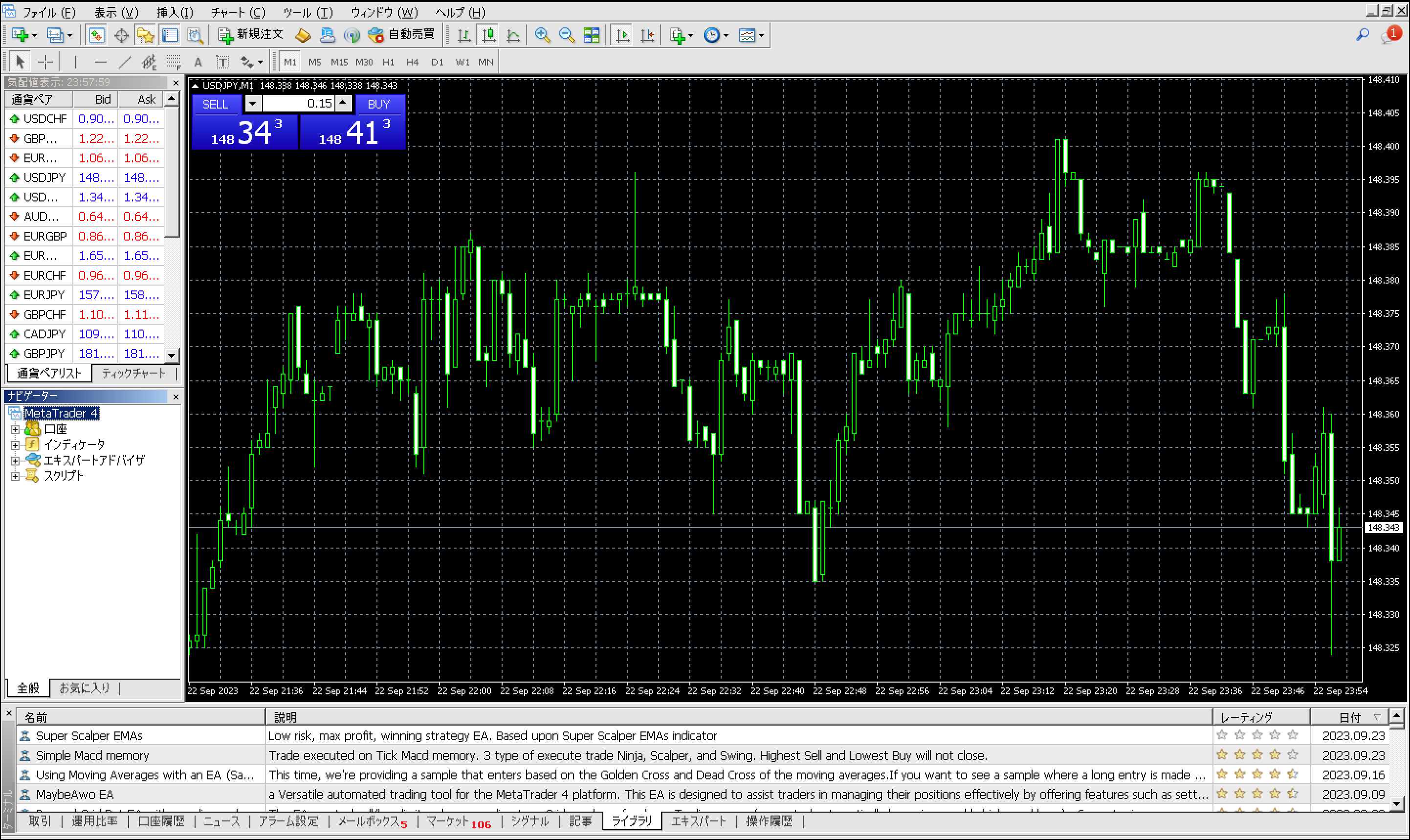The image size is (1410, 840).
Task: Select the text label 'A' tool
Action: 198,62
